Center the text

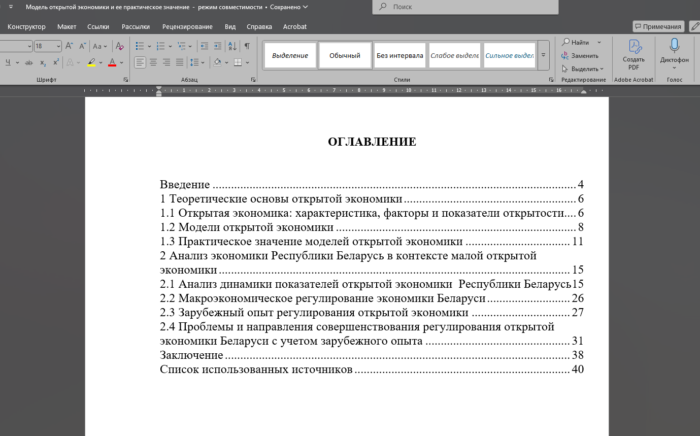pyautogui.click(x=153, y=62)
